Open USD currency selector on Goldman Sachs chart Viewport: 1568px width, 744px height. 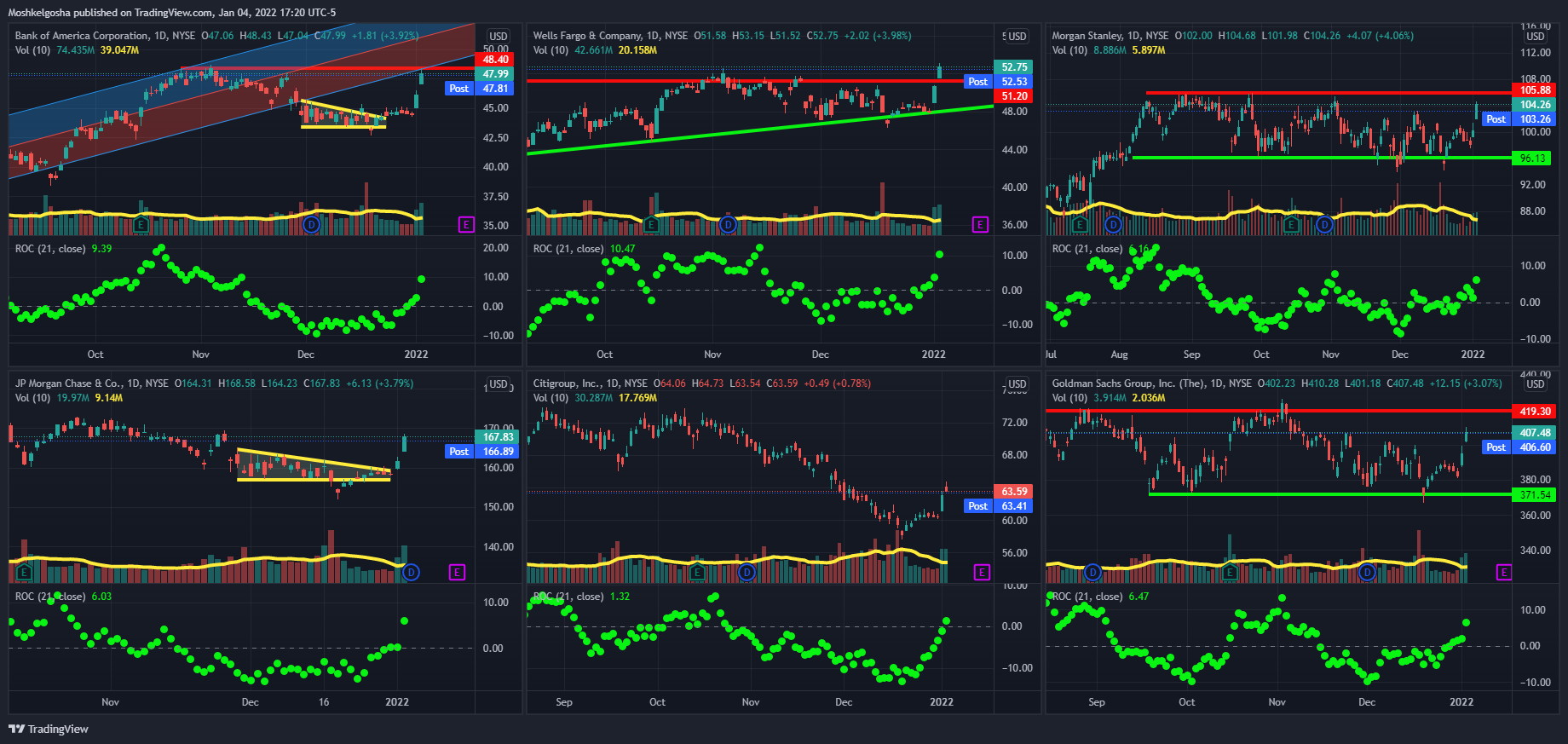pos(1536,384)
